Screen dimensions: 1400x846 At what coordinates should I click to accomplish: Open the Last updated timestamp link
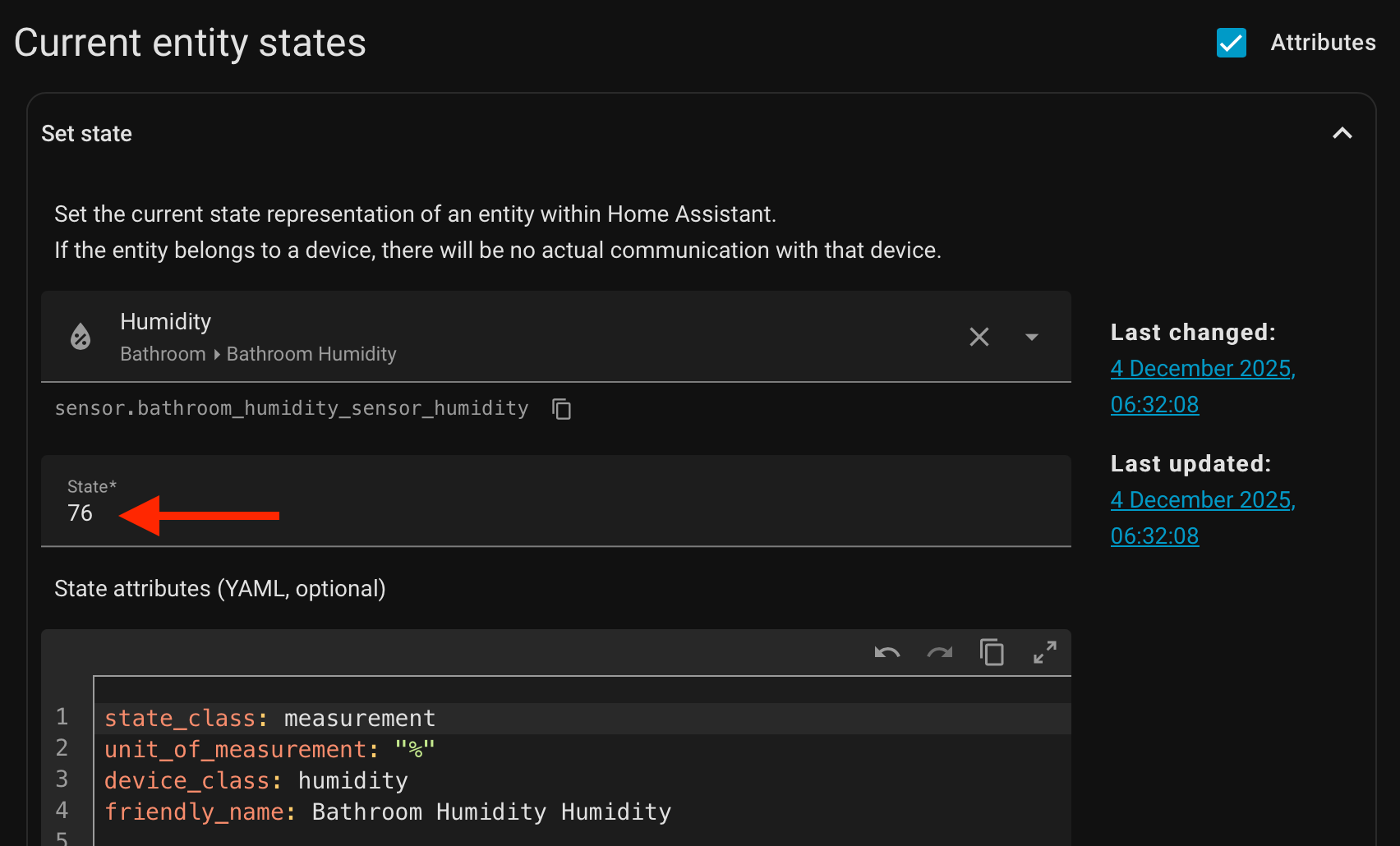1202,517
